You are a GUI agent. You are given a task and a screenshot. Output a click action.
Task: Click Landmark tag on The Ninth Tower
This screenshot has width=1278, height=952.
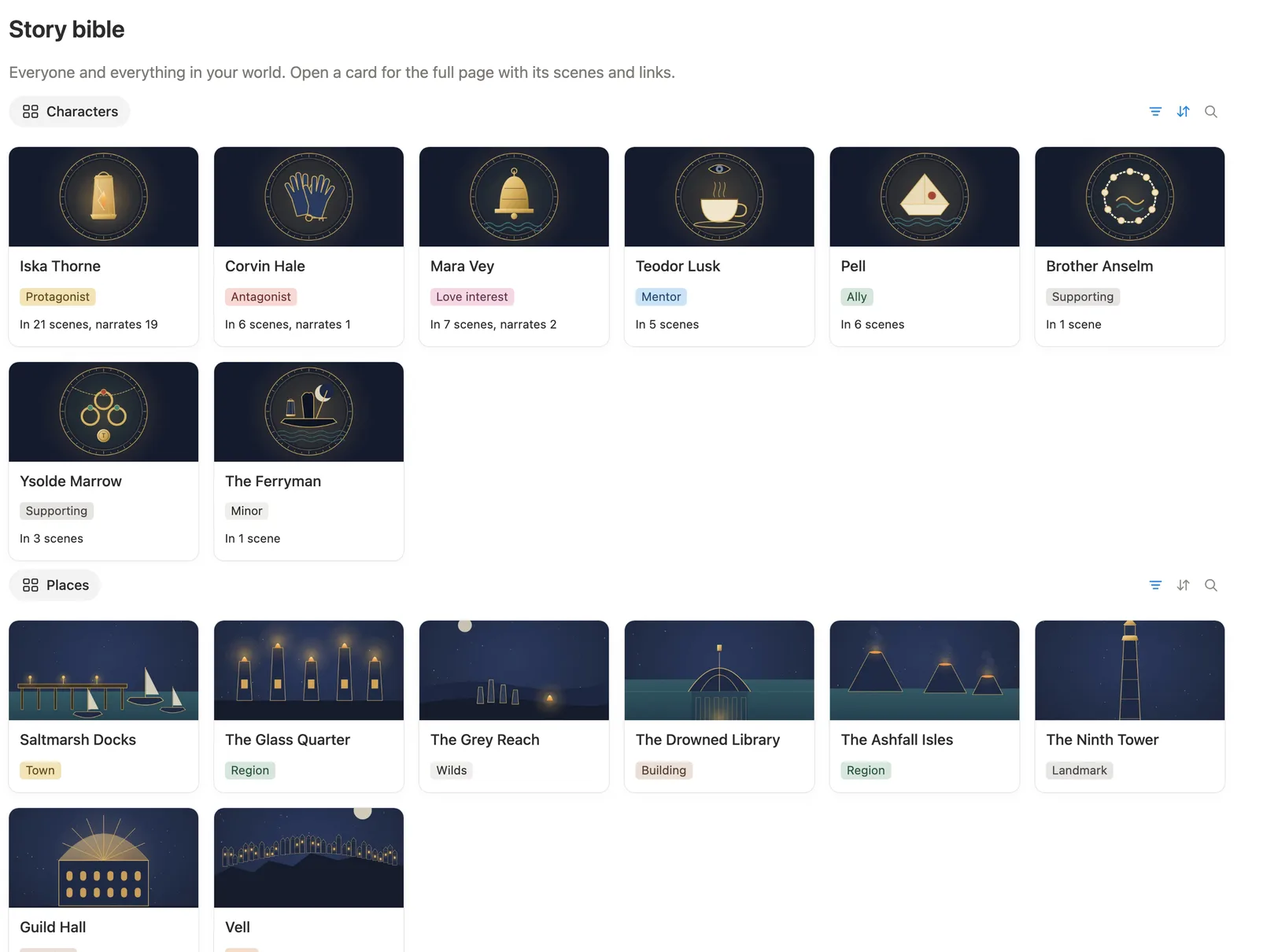click(1079, 770)
